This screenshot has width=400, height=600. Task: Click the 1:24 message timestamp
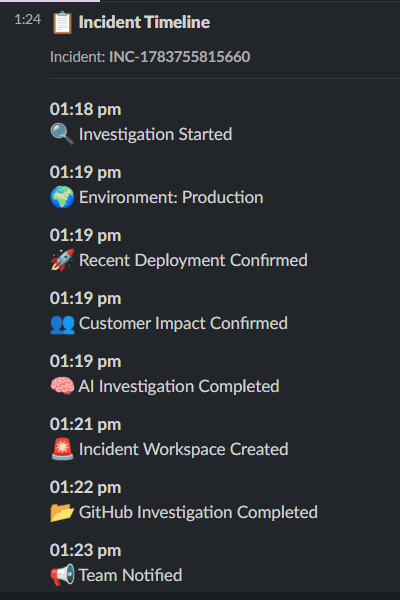[x=28, y=19]
